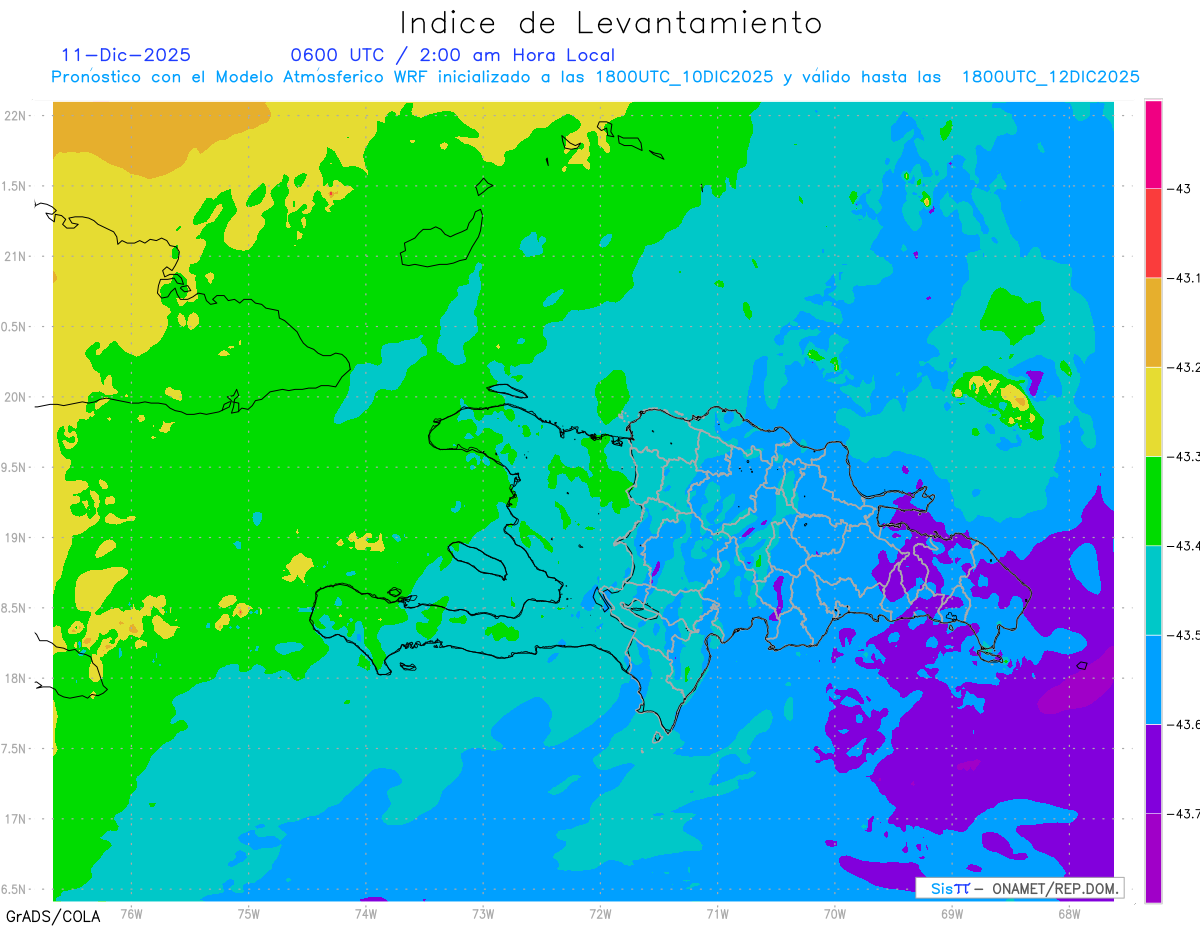Click the '76W' longitude label
Image resolution: width=1200 pixels, height=927 pixels.
(132, 913)
